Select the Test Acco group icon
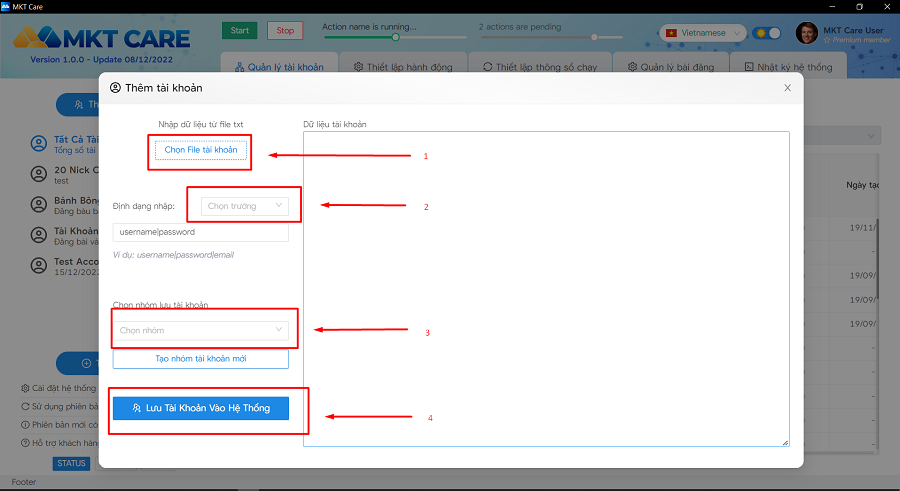This screenshot has width=900, height=491. (x=38, y=265)
